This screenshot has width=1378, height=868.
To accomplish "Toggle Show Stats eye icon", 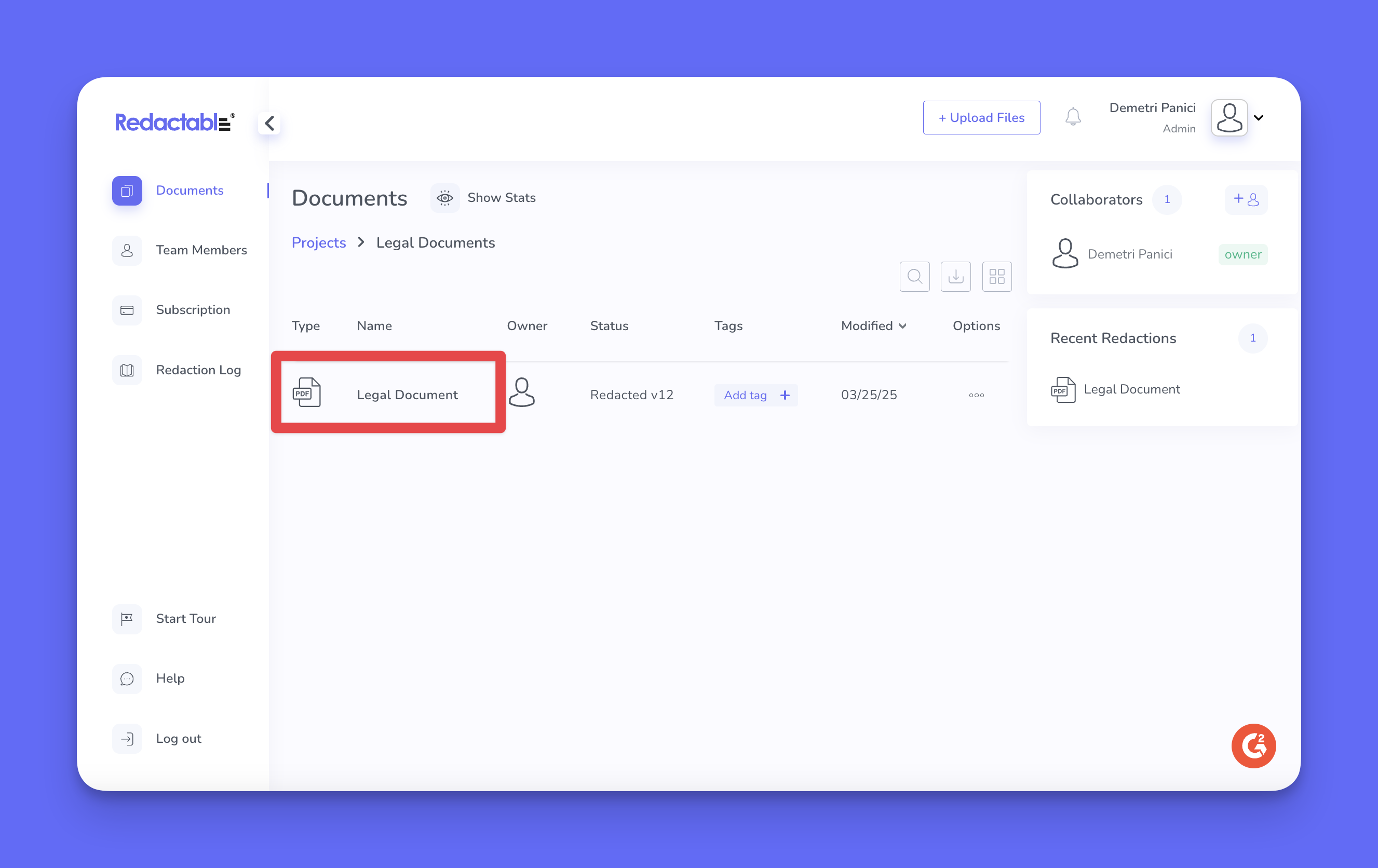I will click(444, 198).
